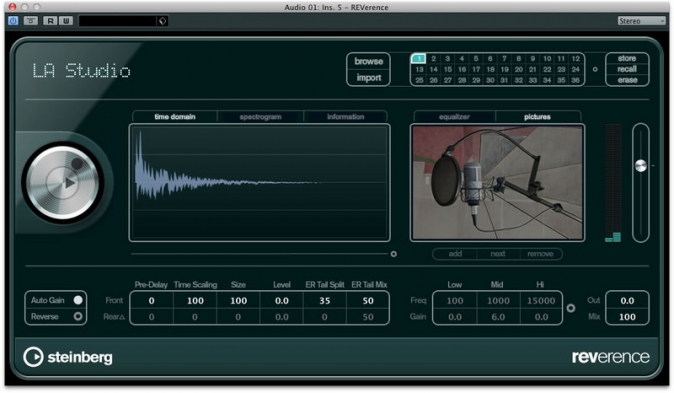Select program slot 25
The height and width of the screenshot is (393, 674).
(419, 80)
